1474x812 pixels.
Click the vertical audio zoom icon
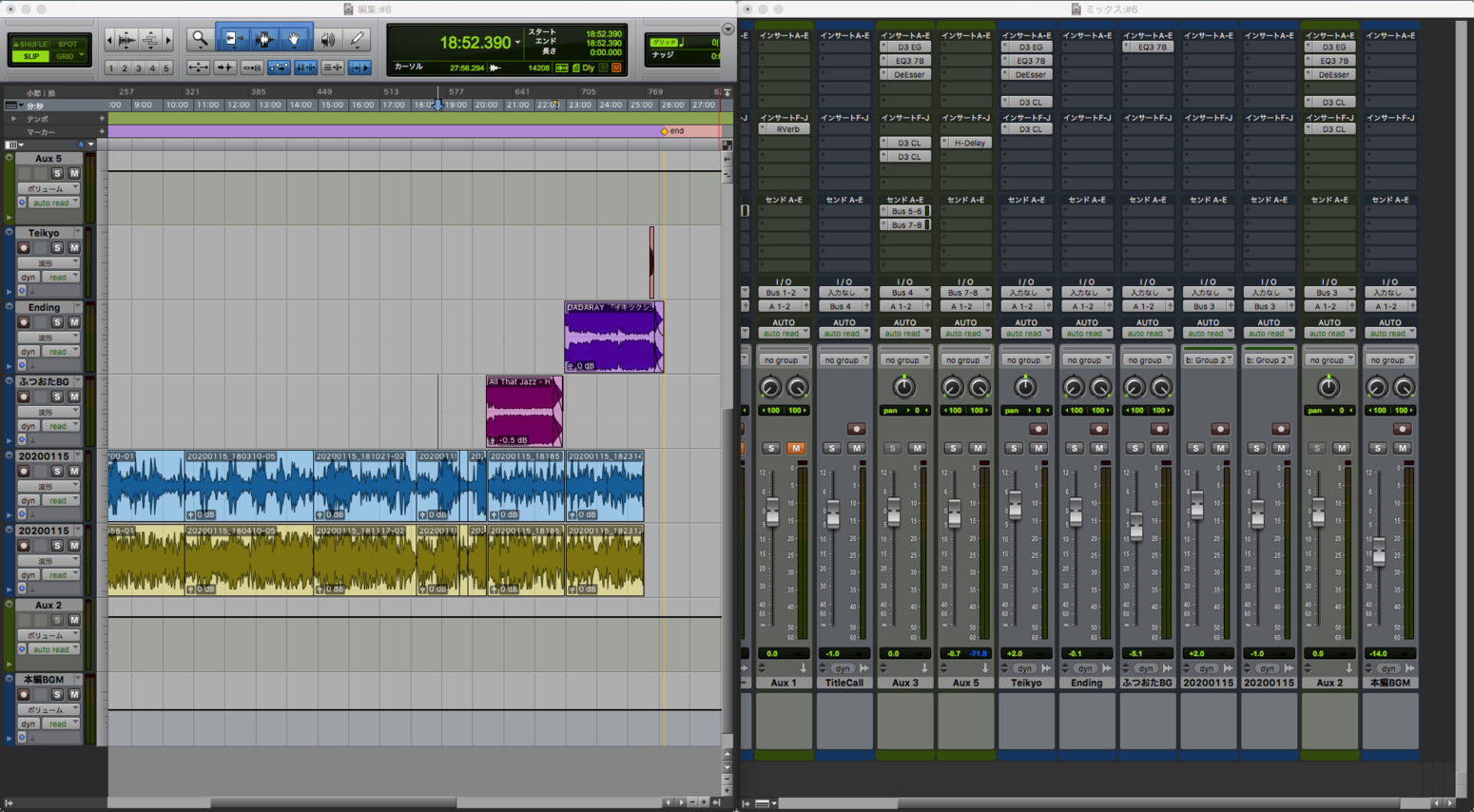tap(126, 39)
